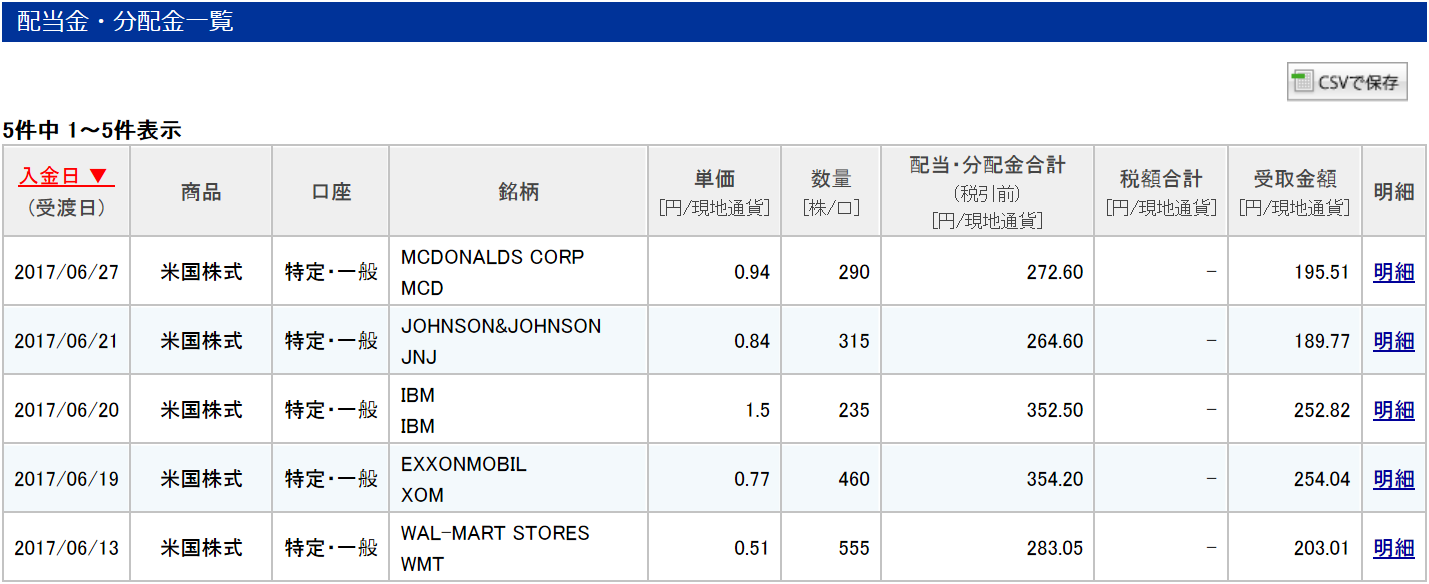Select the XOM ticker text

pyautogui.click(x=422, y=496)
